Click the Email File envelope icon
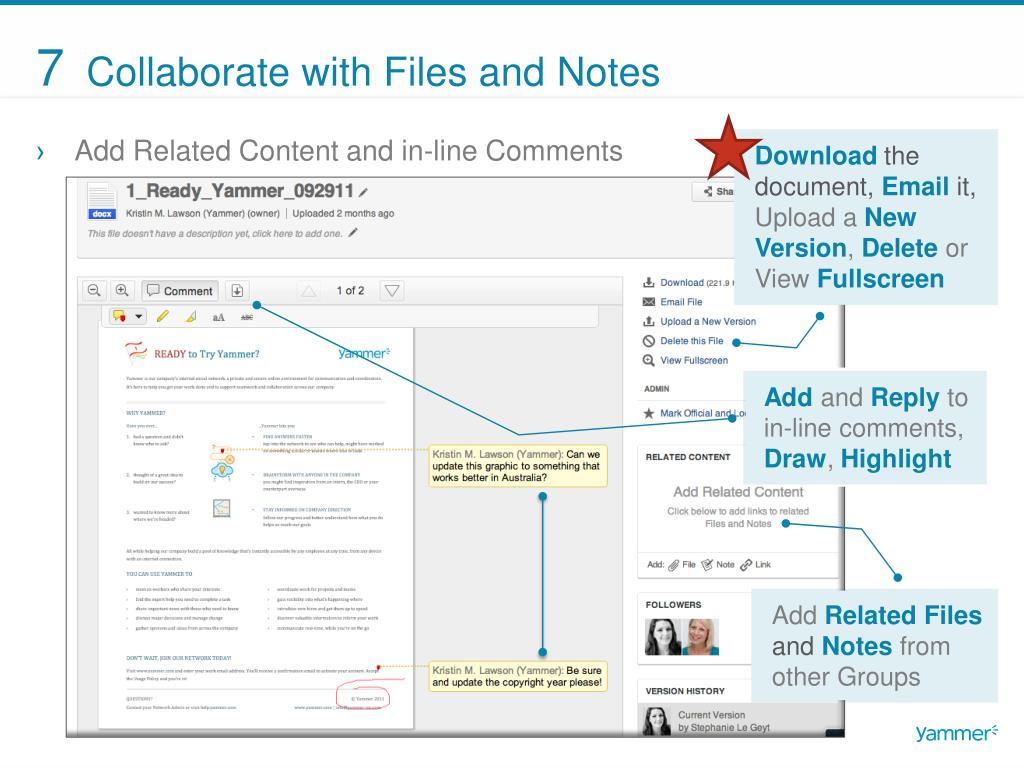The image size is (1024, 768). [648, 302]
